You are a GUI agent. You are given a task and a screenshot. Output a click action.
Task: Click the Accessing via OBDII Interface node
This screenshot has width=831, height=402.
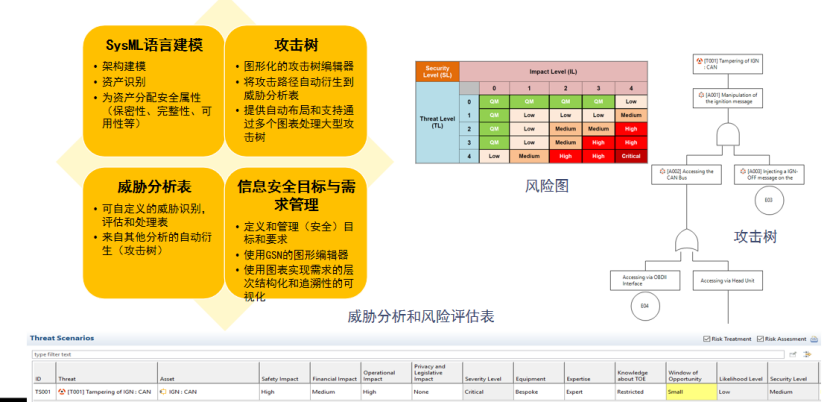(645, 280)
